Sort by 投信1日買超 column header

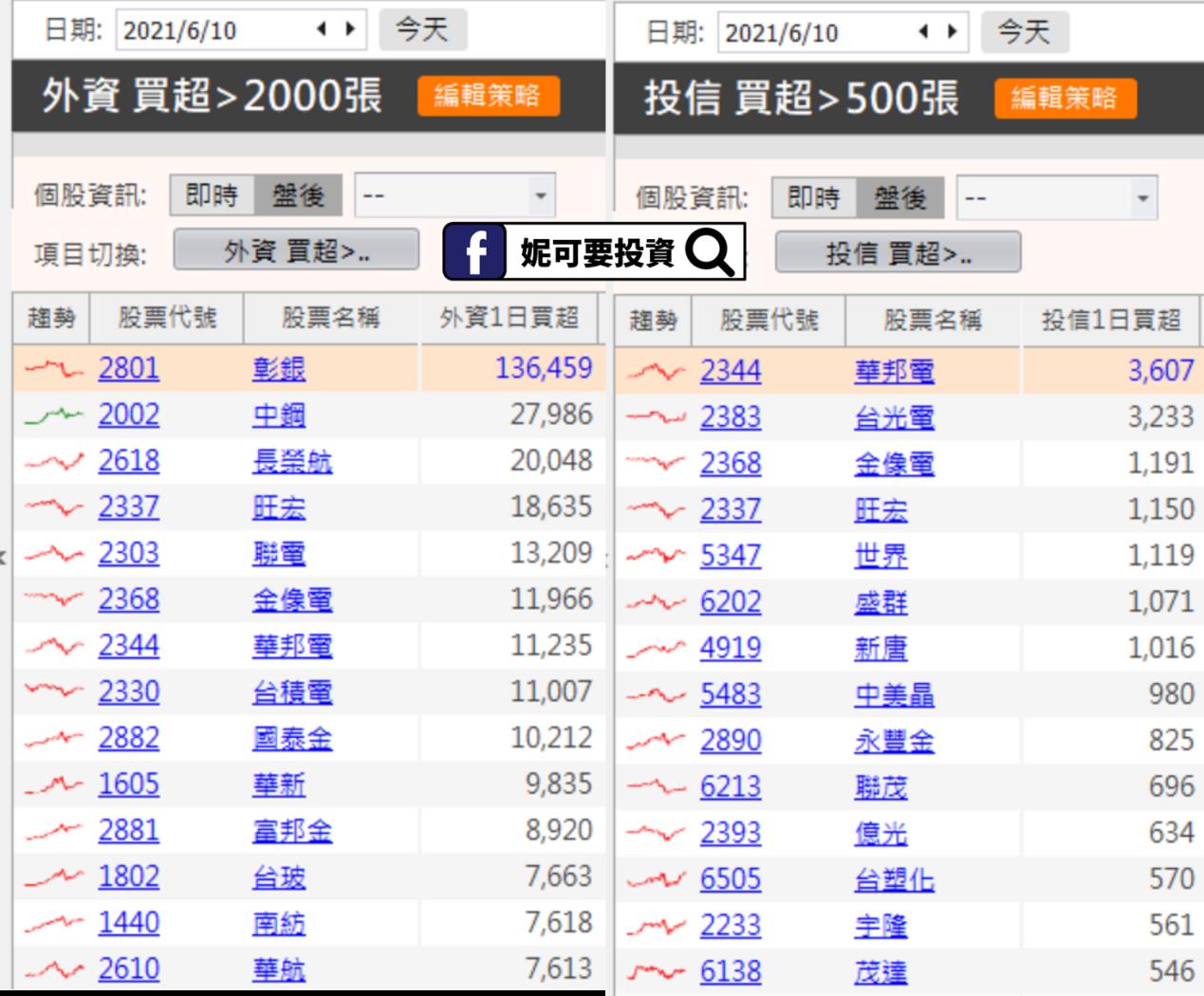click(x=1111, y=321)
